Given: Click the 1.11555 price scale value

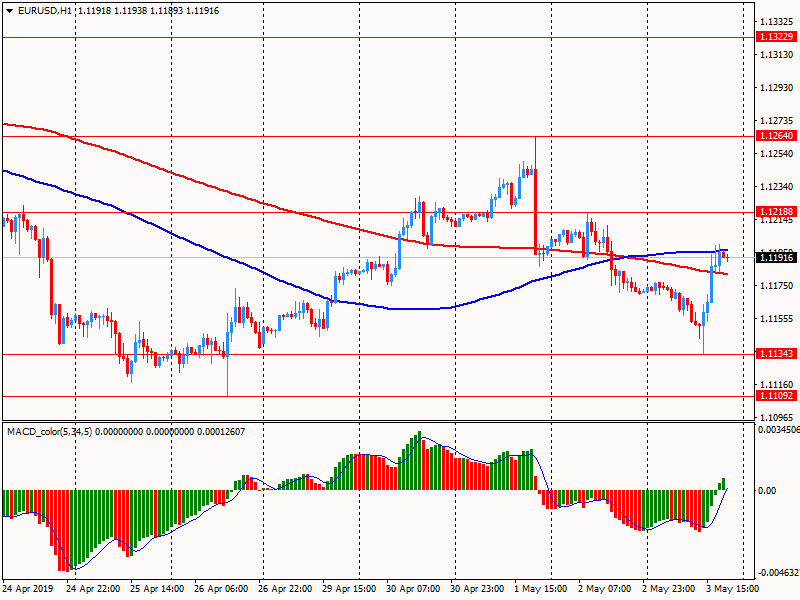Looking at the screenshot, I should pos(777,319).
